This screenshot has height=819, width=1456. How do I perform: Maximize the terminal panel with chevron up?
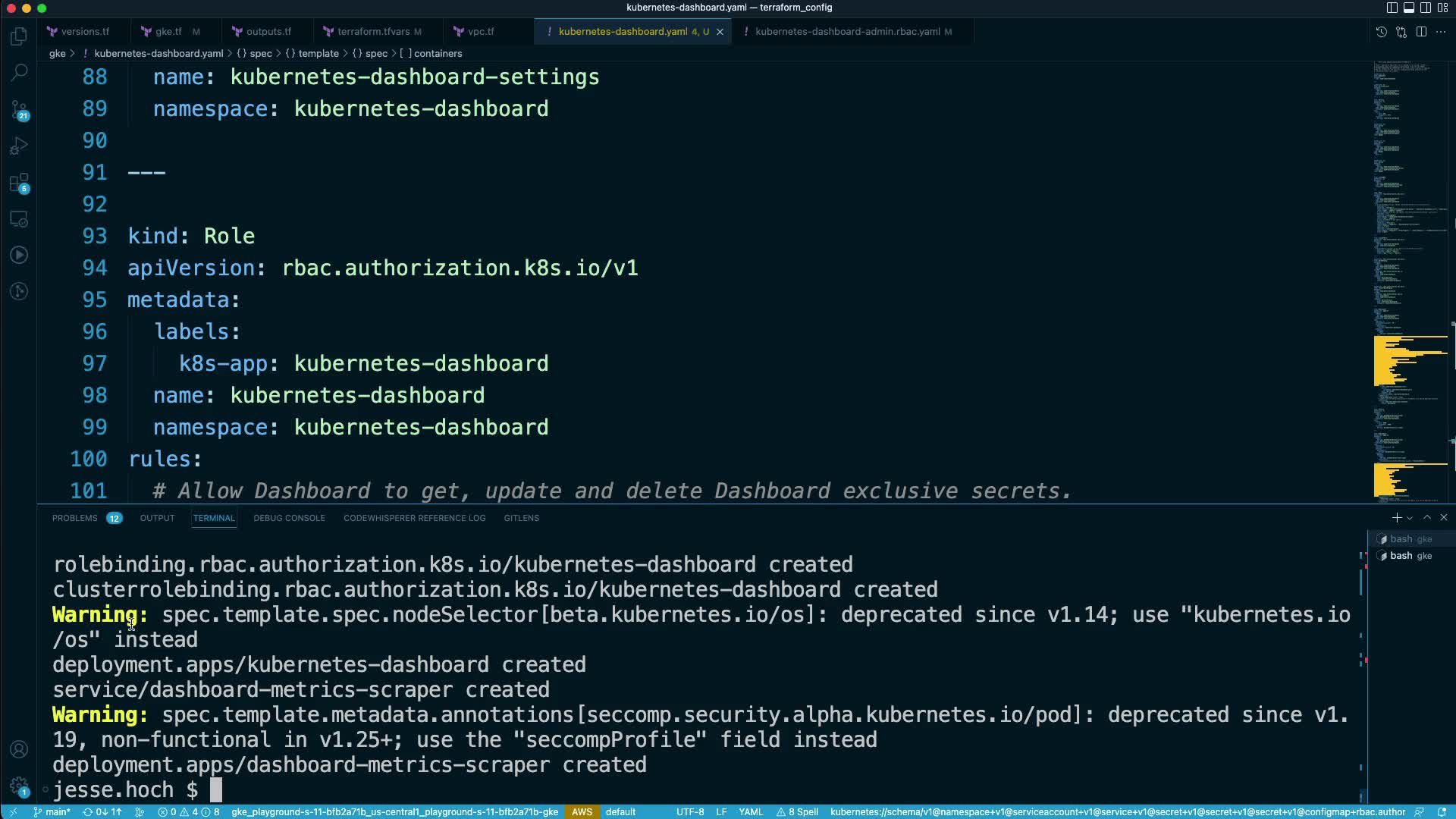point(1427,517)
